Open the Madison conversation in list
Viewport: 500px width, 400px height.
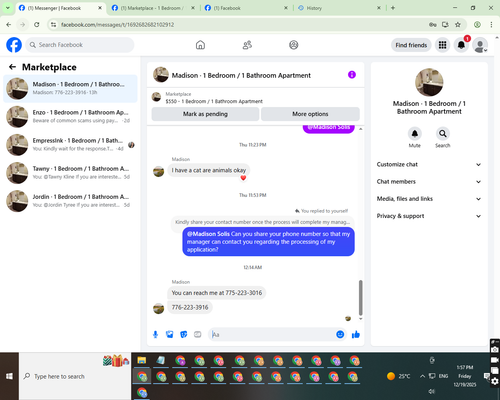coord(70,88)
